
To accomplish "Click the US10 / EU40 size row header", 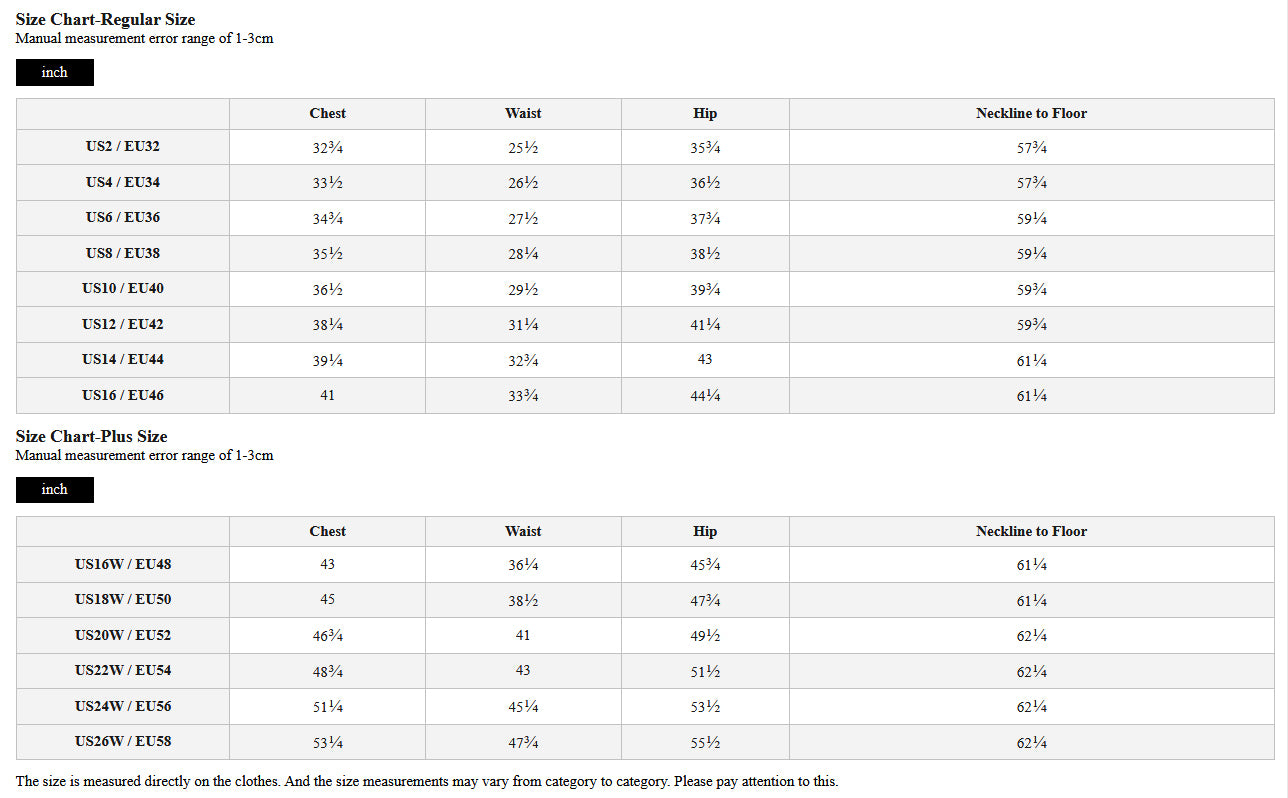I will point(123,289).
